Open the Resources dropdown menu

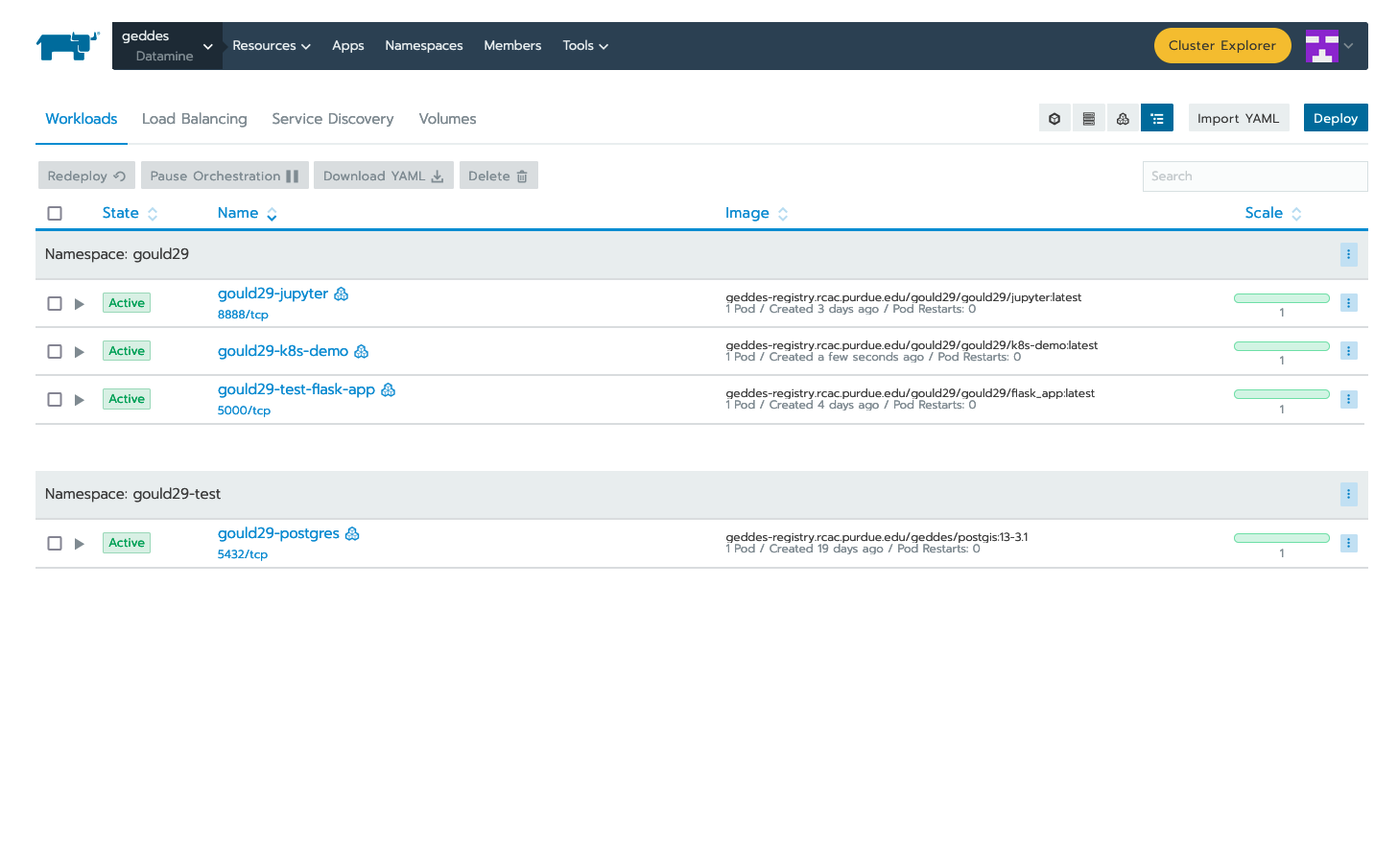pos(272,45)
